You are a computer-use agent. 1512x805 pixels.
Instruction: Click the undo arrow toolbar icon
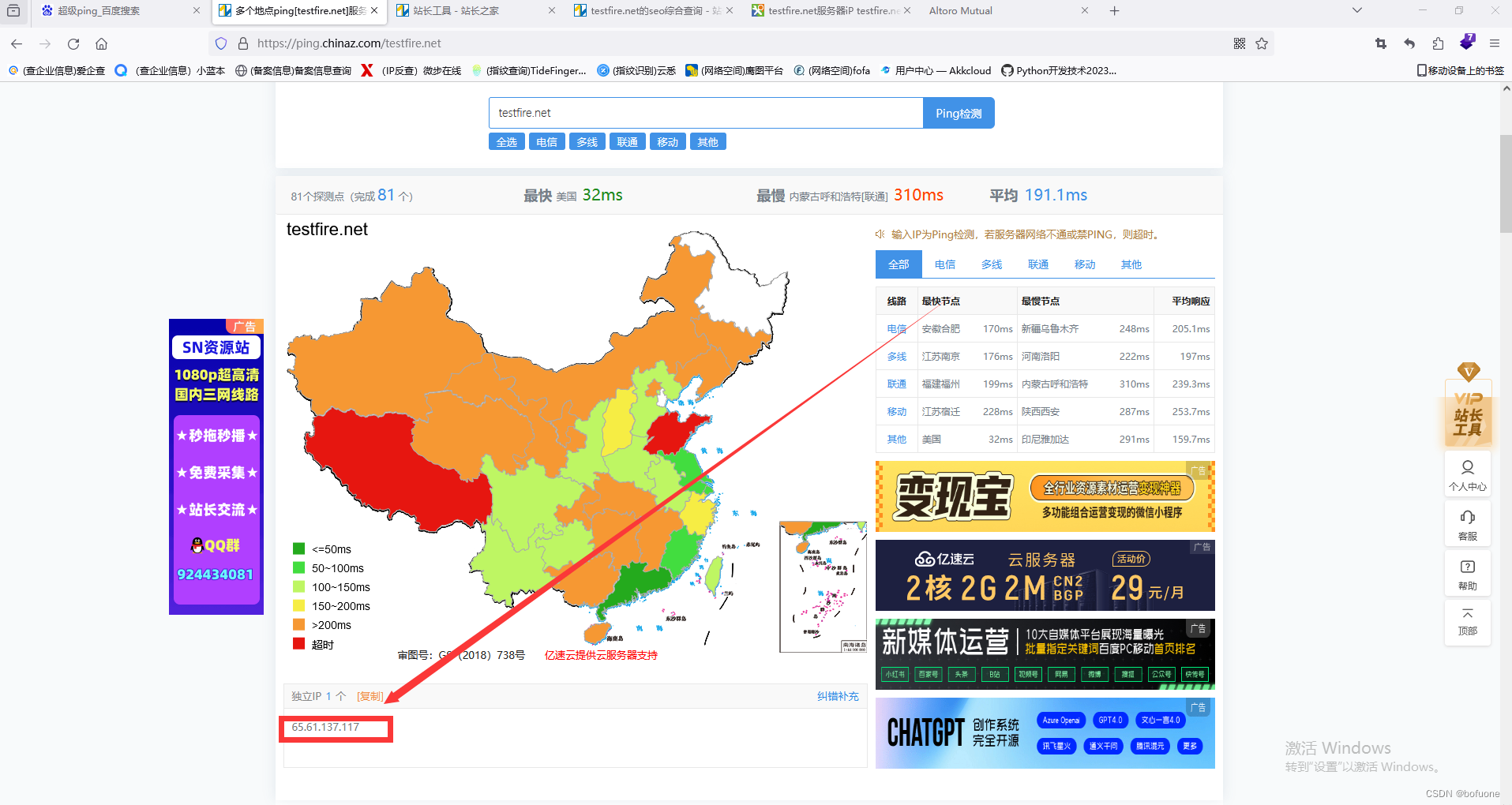[1409, 43]
